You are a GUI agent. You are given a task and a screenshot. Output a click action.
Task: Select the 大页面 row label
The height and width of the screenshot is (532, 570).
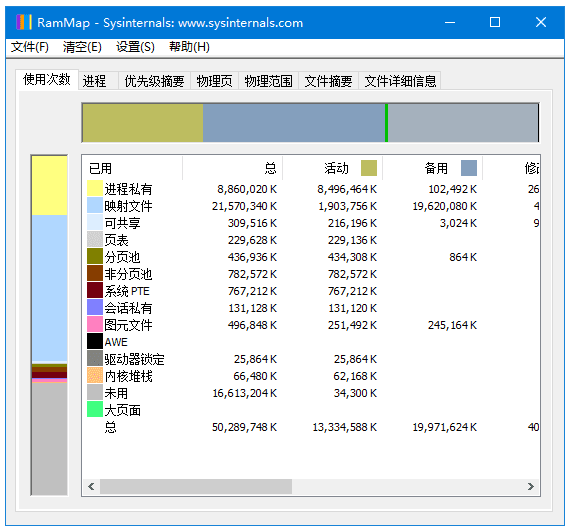pos(123,410)
